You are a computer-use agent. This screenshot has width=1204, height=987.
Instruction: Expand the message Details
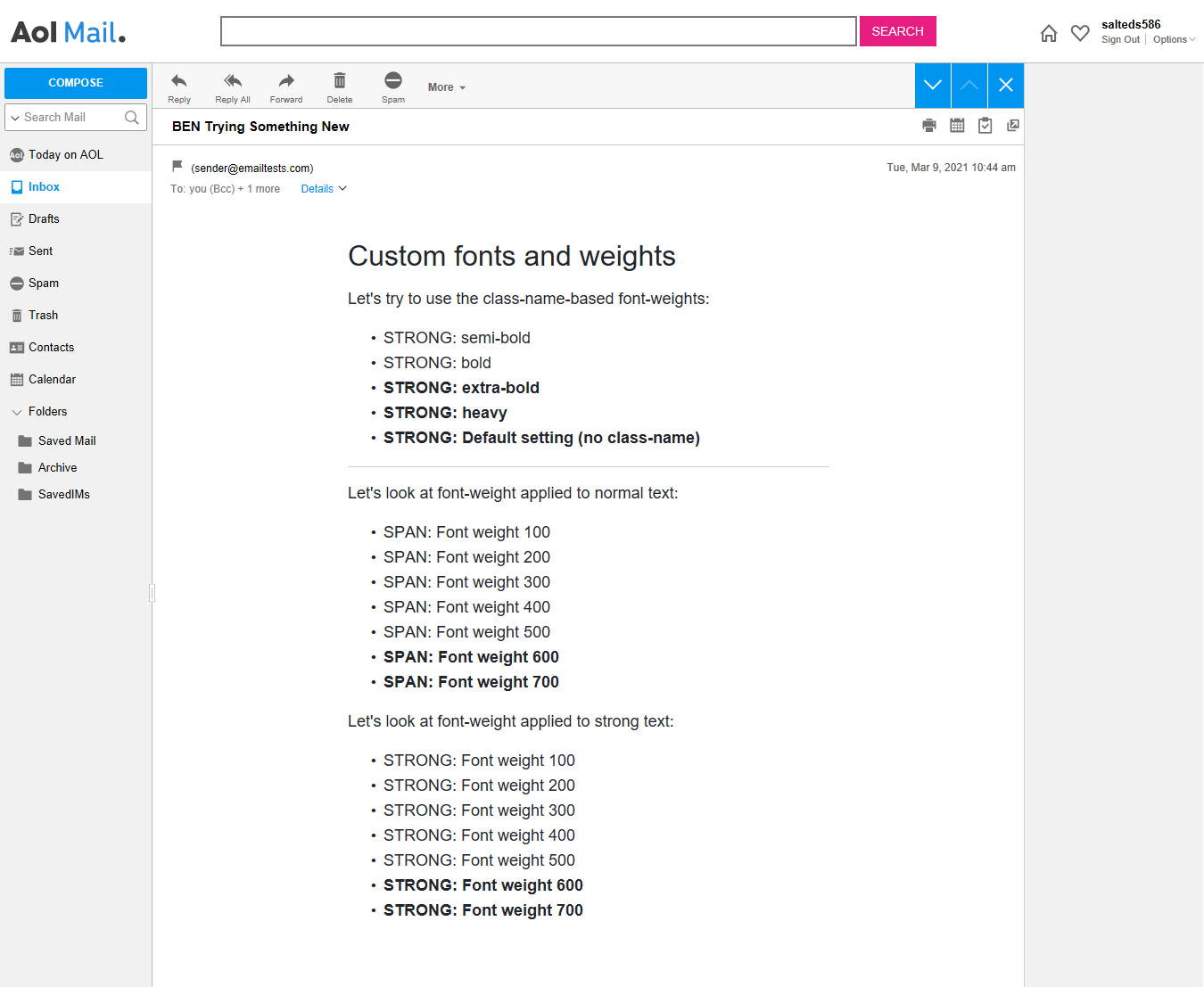coord(324,189)
